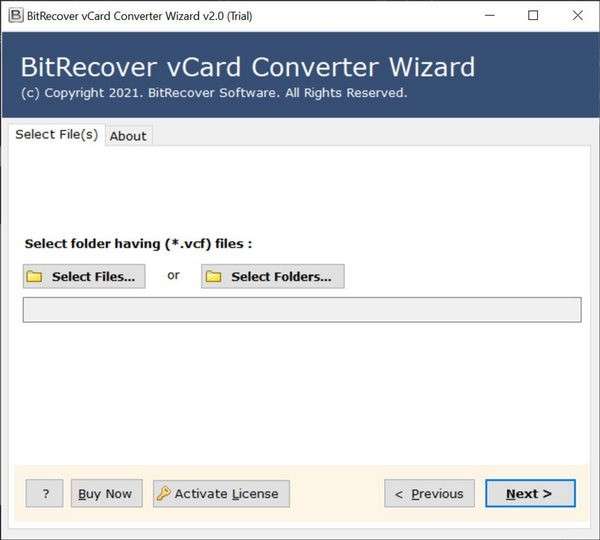This screenshot has height=540, width=600.
Task: Click the window title text 'v2.0 (Trial)'
Action: click(227, 16)
